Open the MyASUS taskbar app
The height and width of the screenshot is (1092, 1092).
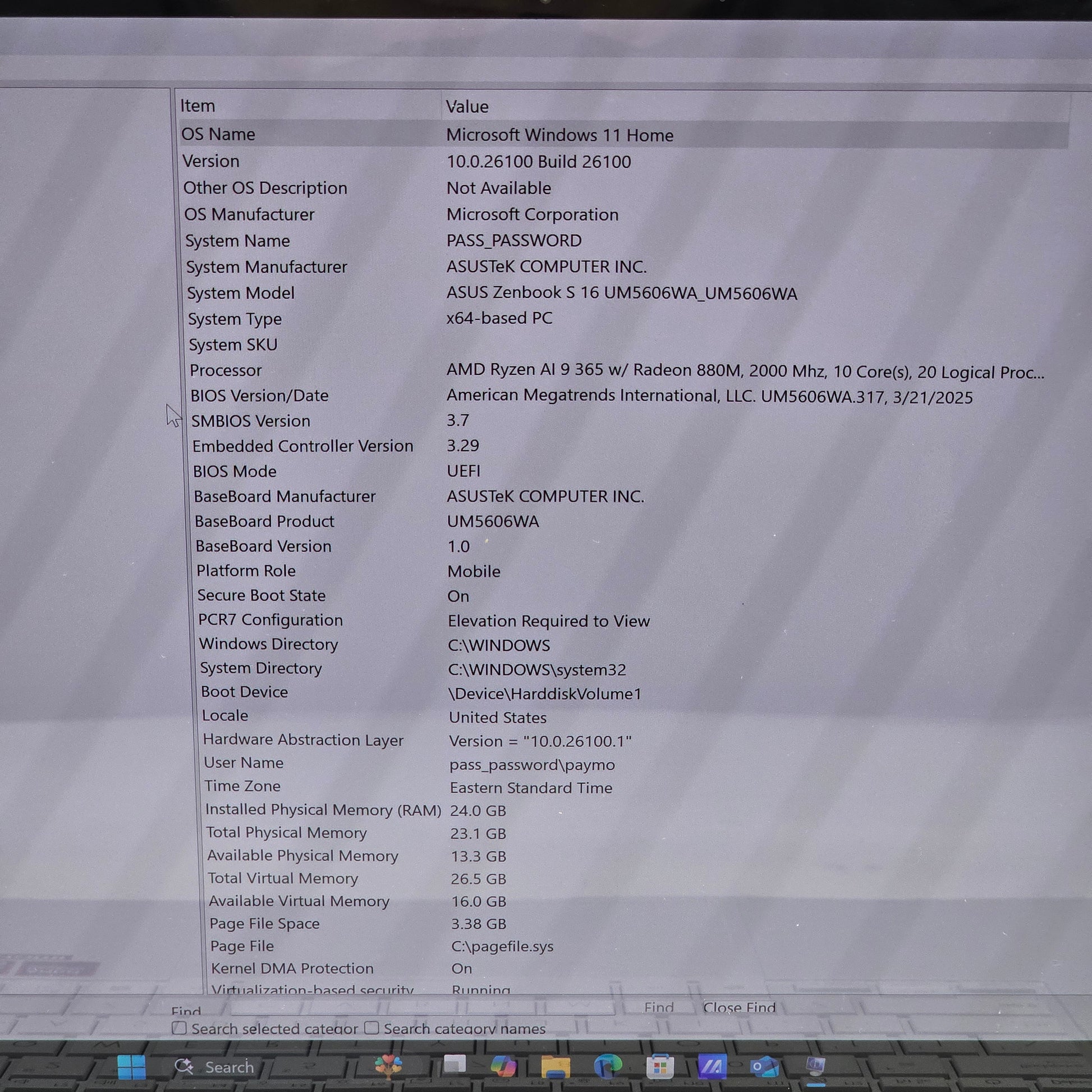click(712, 1067)
